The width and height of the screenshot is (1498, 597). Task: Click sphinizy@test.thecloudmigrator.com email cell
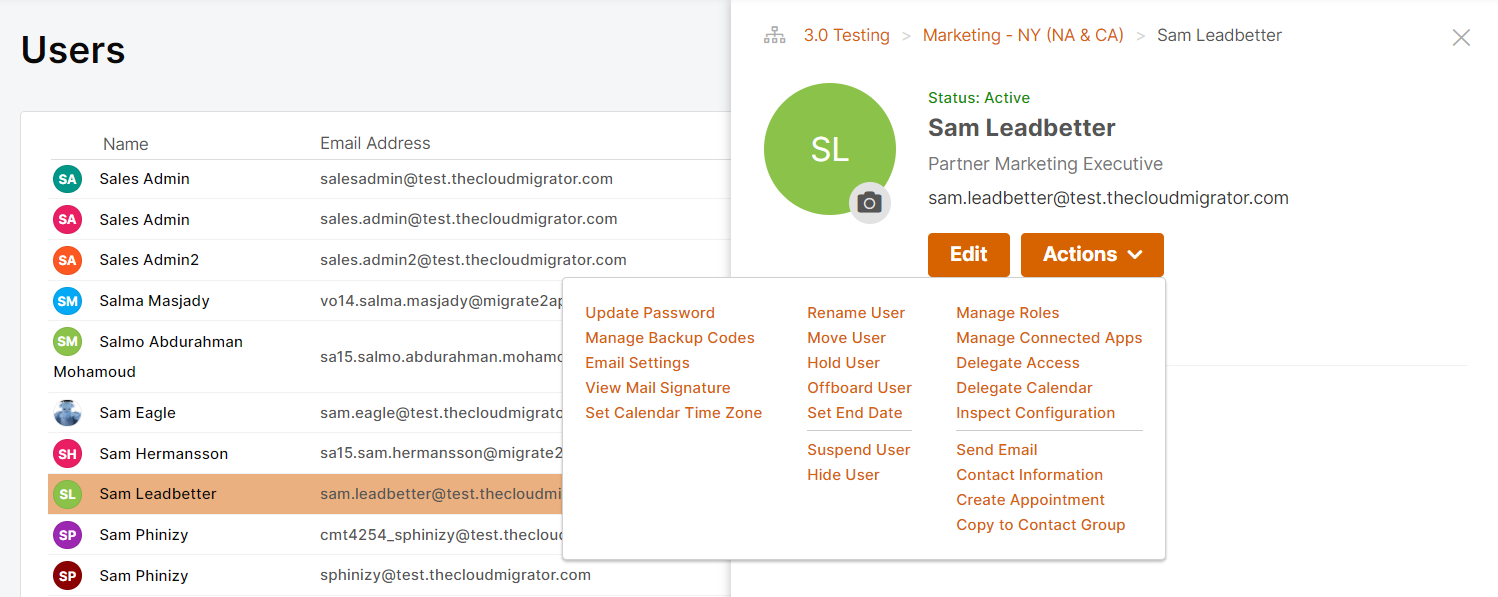coord(455,575)
